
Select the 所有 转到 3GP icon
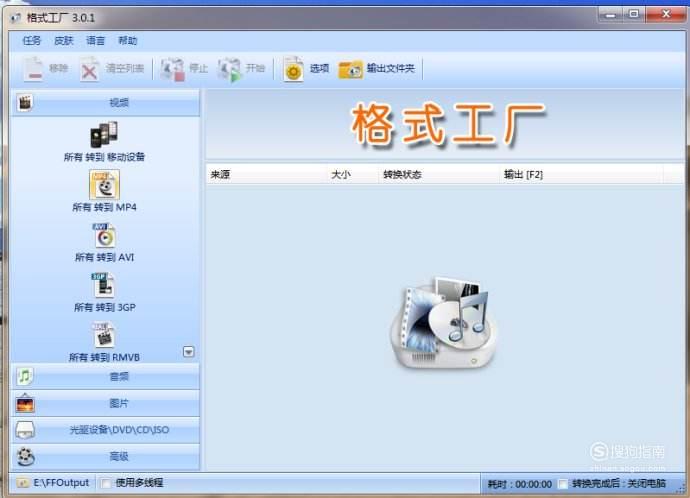(x=103, y=286)
